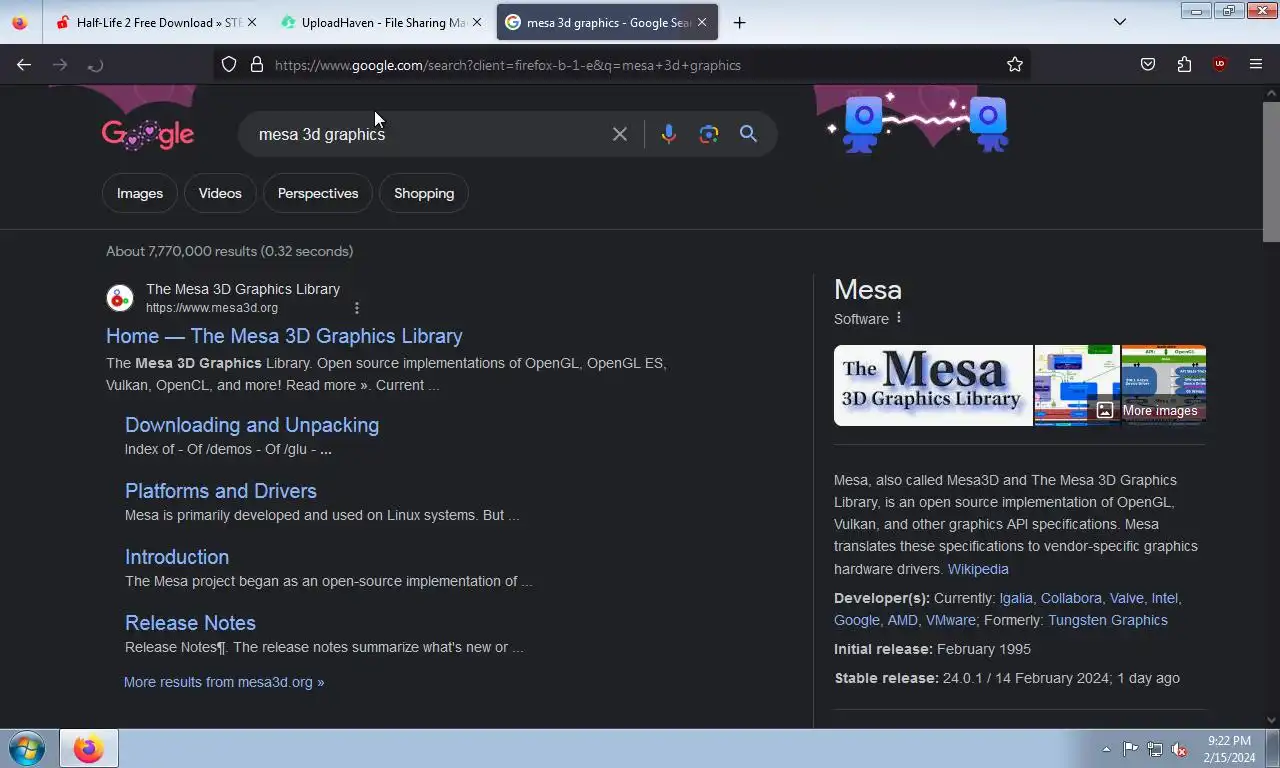Click the page vertical scrollbar thumb
Screen dimensions: 1280x768
click(x=1271, y=170)
